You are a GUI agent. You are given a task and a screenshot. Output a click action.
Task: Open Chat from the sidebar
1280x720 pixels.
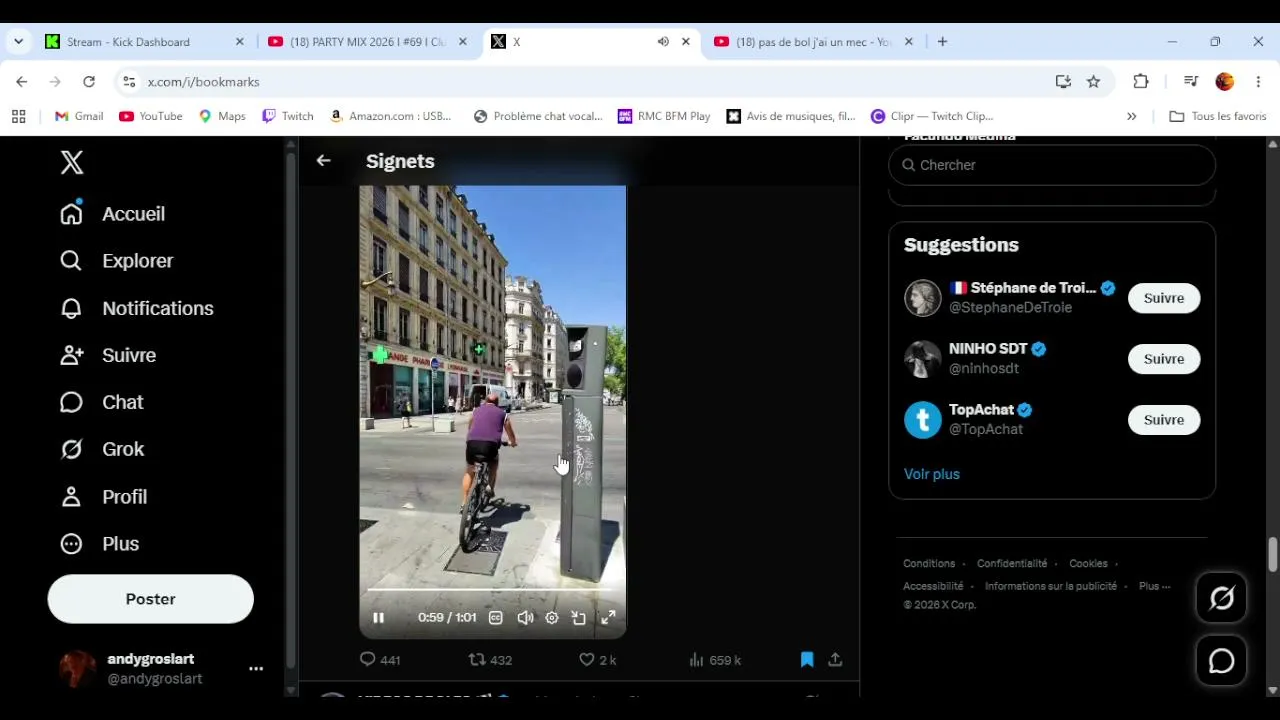pyautogui.click(x=101, y=402)
